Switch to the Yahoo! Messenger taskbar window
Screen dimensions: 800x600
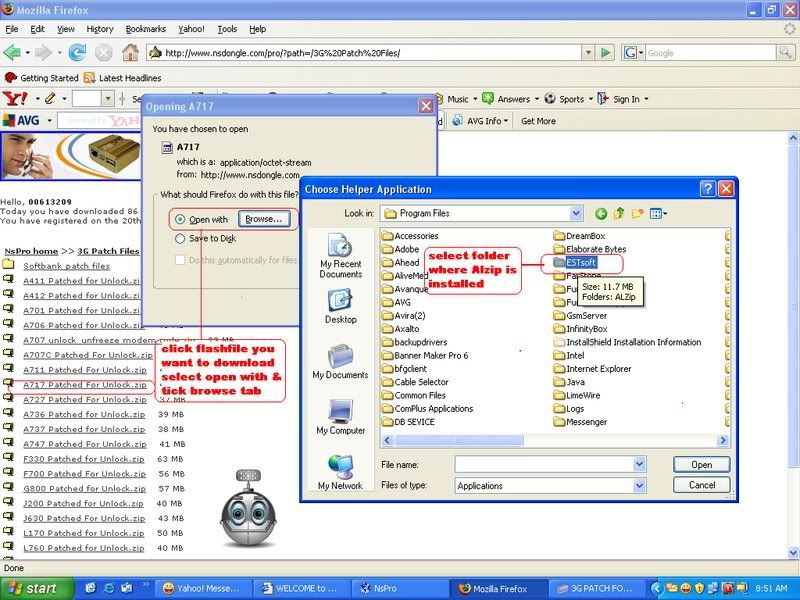coord(202,589)
